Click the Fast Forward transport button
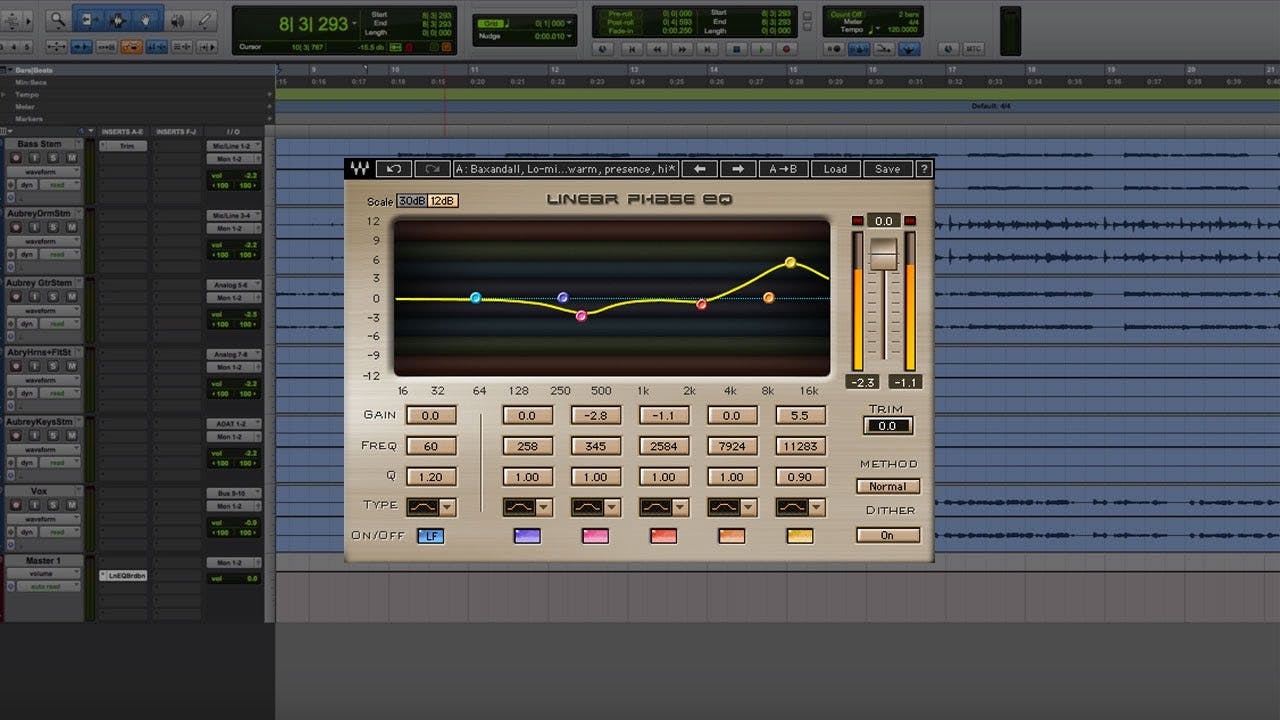The width and height of the screenshot is (1280, 720). [x=683, y=48]
